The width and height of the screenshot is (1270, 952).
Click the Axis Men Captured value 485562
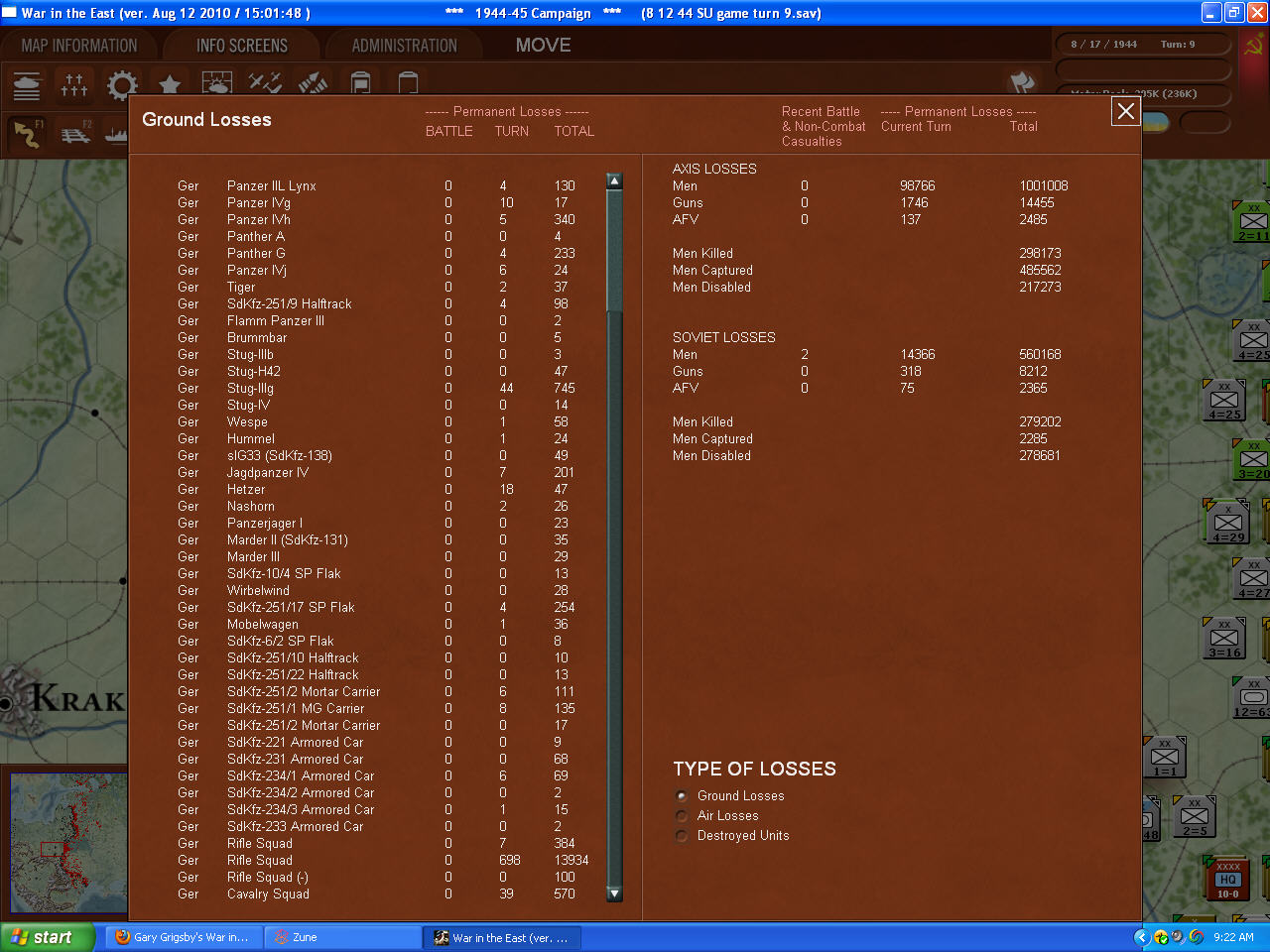coord(1040,270)
